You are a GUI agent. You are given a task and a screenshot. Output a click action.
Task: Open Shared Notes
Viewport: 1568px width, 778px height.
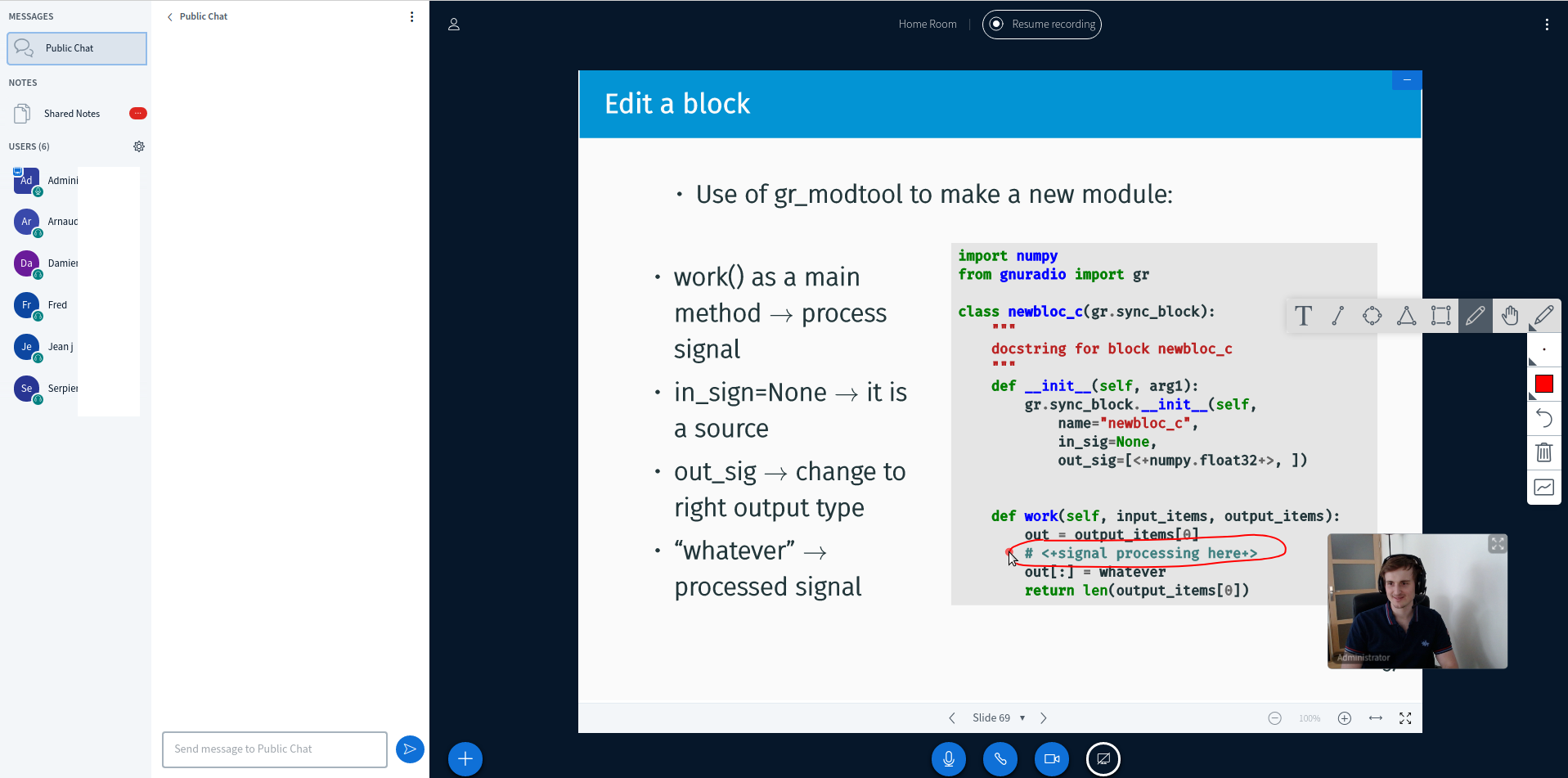[77, 114]
